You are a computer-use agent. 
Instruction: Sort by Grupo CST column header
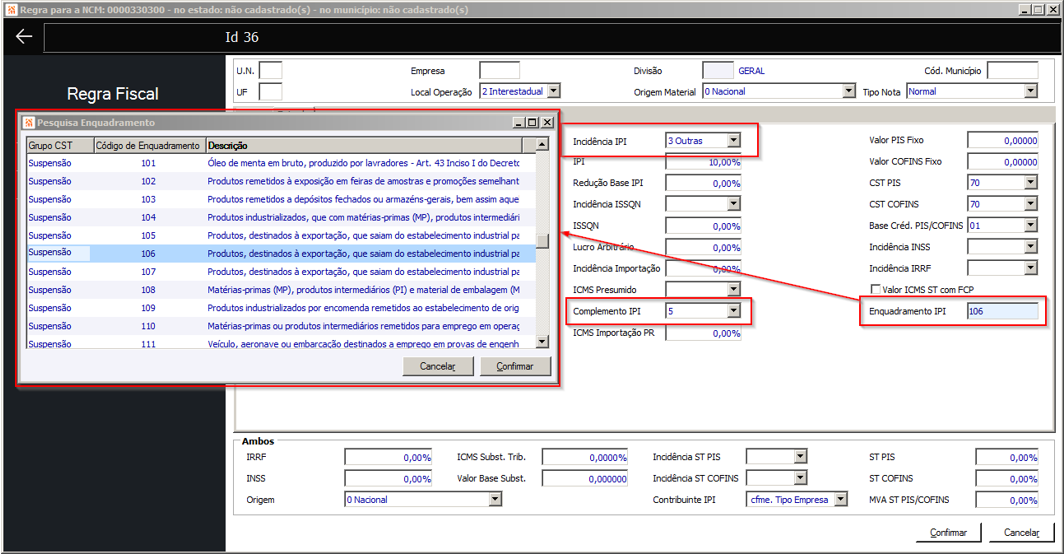60,145
